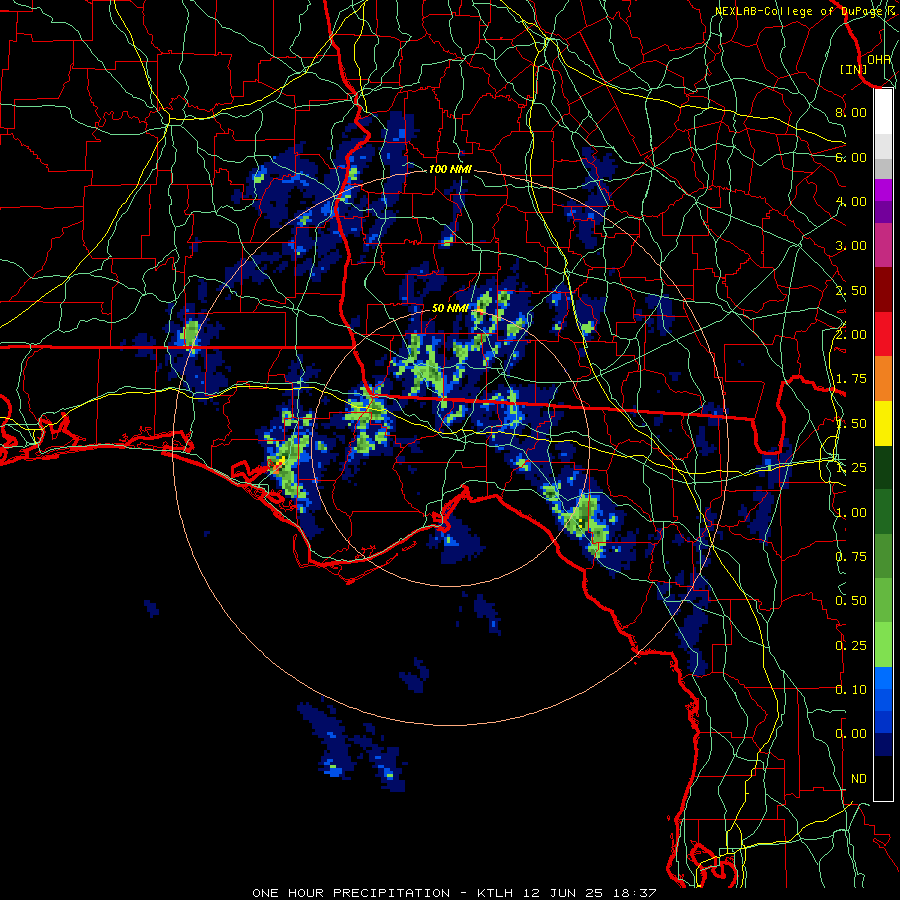
Task: Pick the darkest green legend swatch
Action: 883,468
